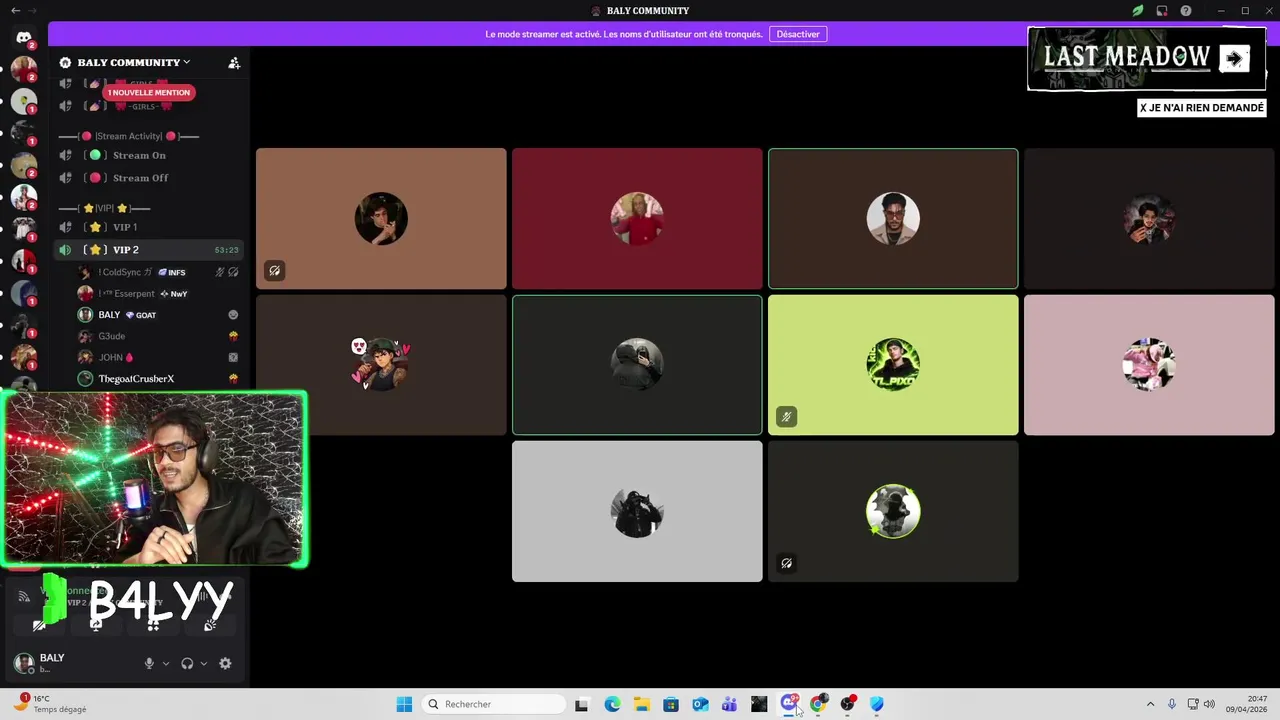Jump to the 1 nouvelle mention
This screenshot has height=720, width=1280.
coord(148,92)
